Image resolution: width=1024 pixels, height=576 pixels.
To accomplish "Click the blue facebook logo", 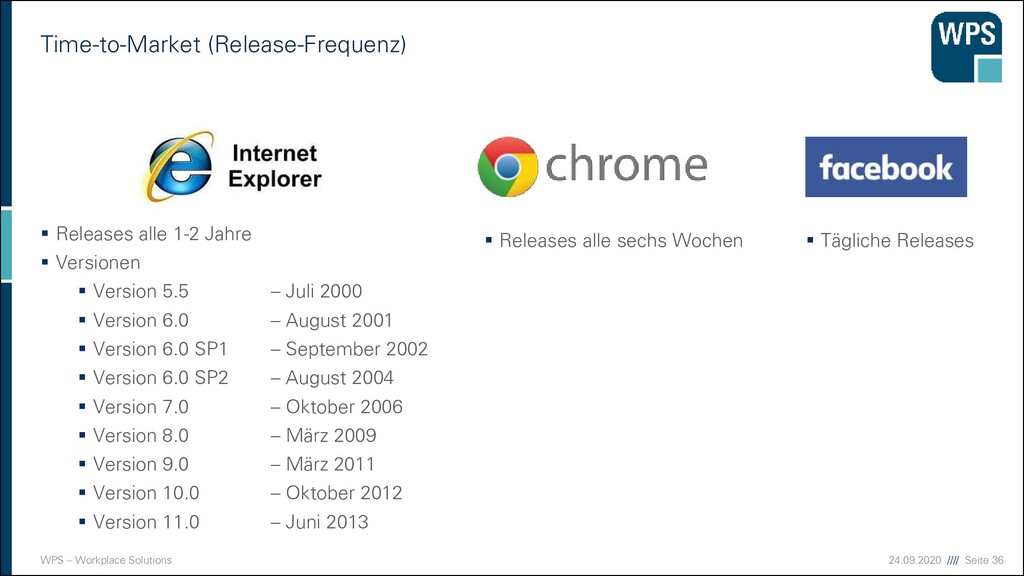I will click(886, 167).
